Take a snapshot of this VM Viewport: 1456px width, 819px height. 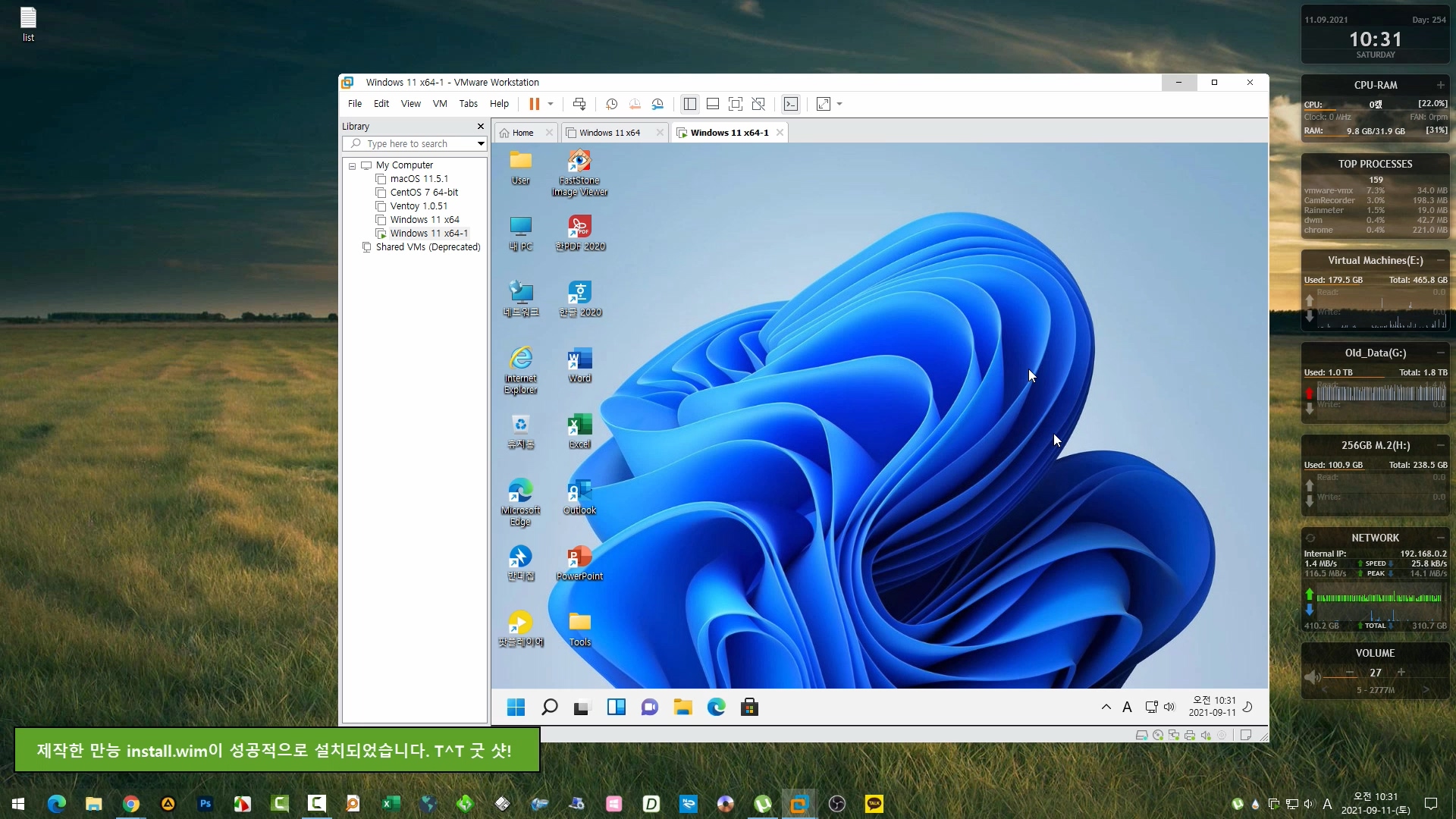pyautogui.click(x=611, y=104)
